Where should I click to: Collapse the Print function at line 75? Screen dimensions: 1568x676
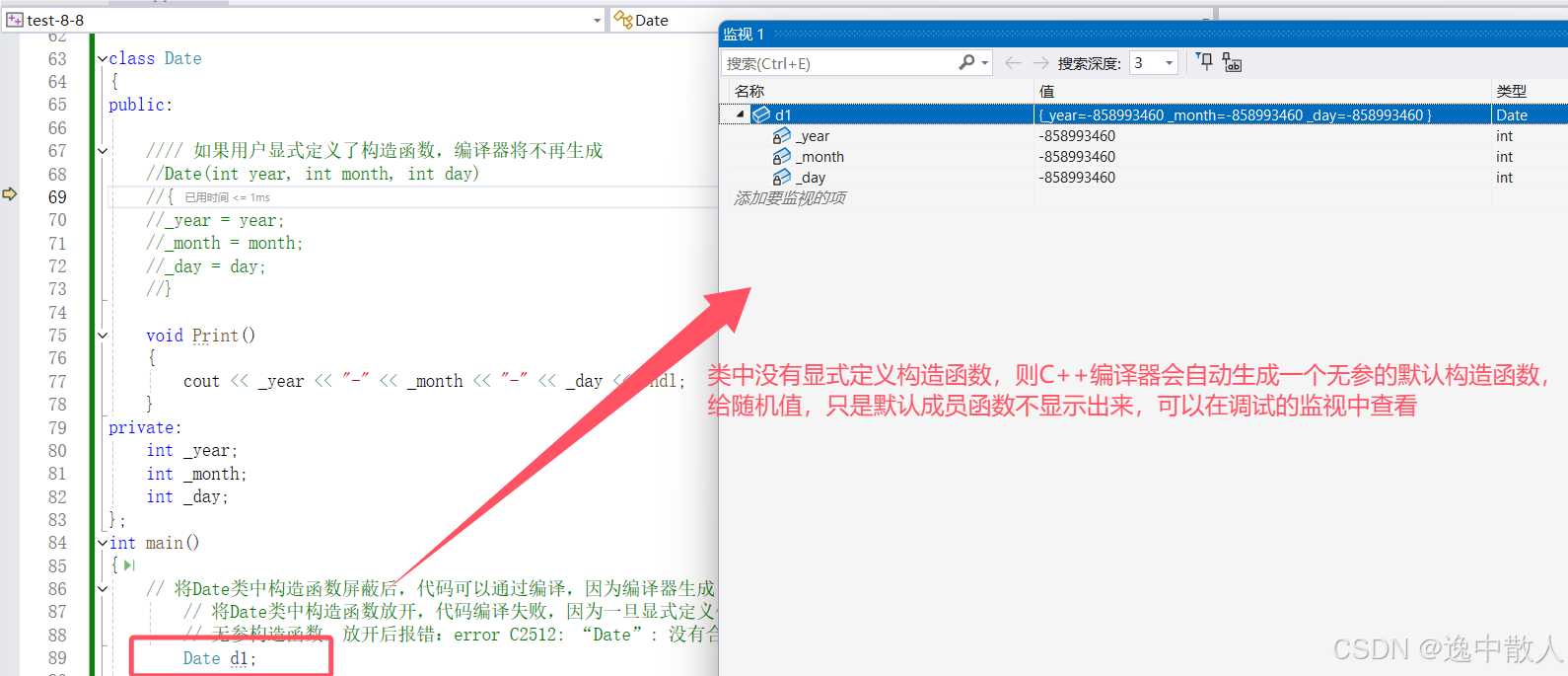103,336
